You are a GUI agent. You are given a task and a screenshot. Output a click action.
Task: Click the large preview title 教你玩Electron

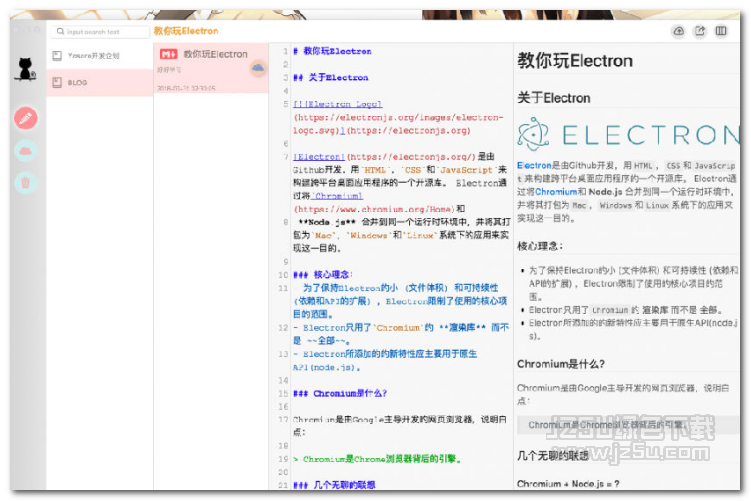pyautogui.click(x=575, y=61)
